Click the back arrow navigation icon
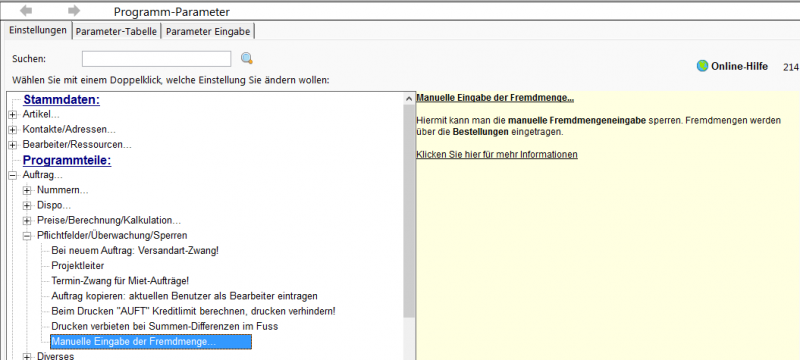The image size is (800, 360). click(x=26, y=11)
